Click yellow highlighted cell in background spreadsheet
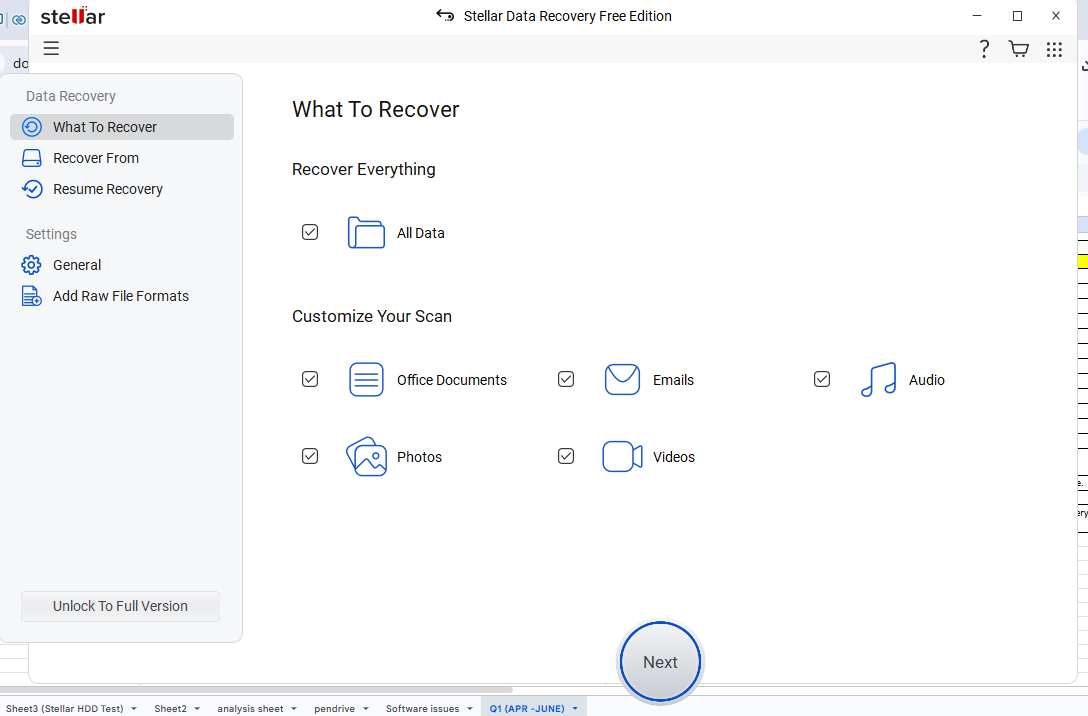The image size is (1088, 716). pyautogui.click(x=1082, y=262)
